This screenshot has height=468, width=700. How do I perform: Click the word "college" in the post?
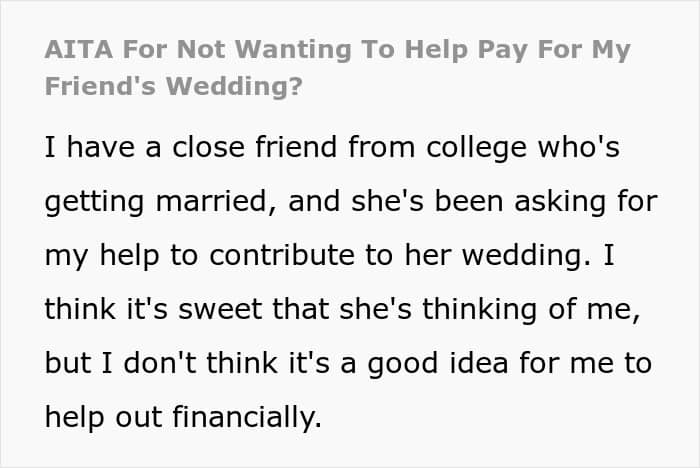(x=476, y=148)
